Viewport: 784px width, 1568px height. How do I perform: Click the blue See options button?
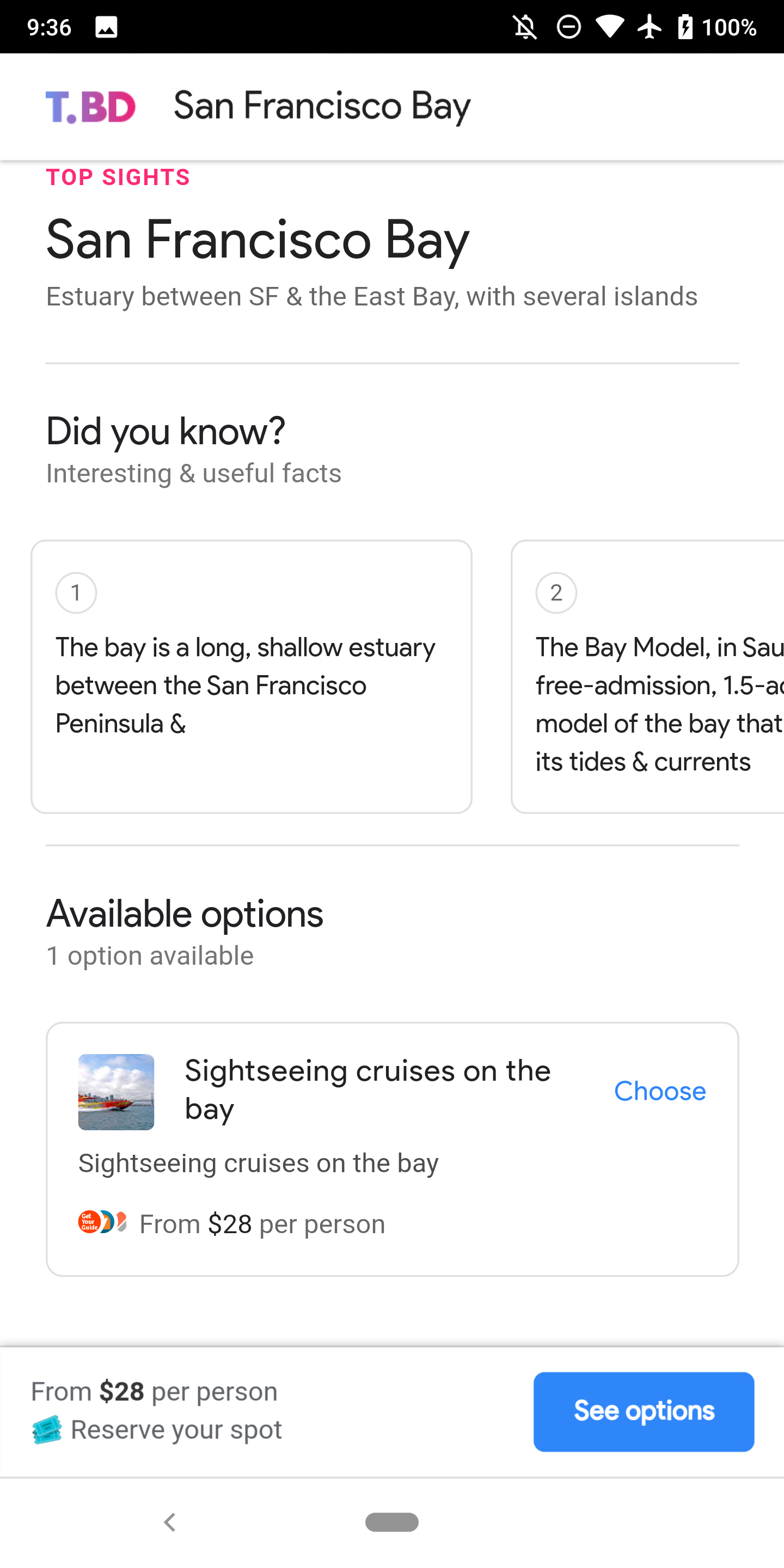(644, 1411)
